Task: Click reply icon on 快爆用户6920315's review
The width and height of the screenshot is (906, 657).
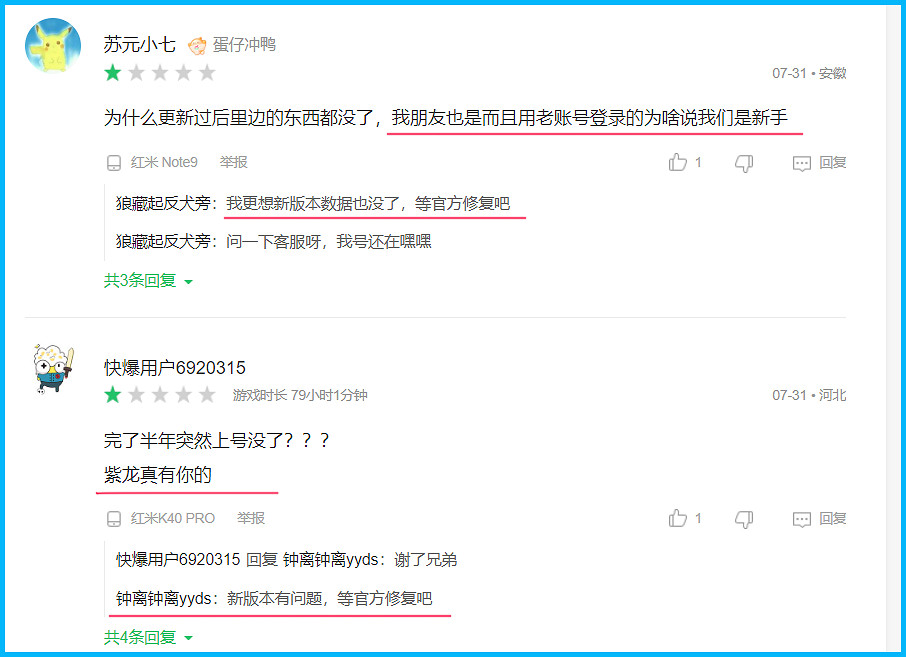Action: coord(801,519)
